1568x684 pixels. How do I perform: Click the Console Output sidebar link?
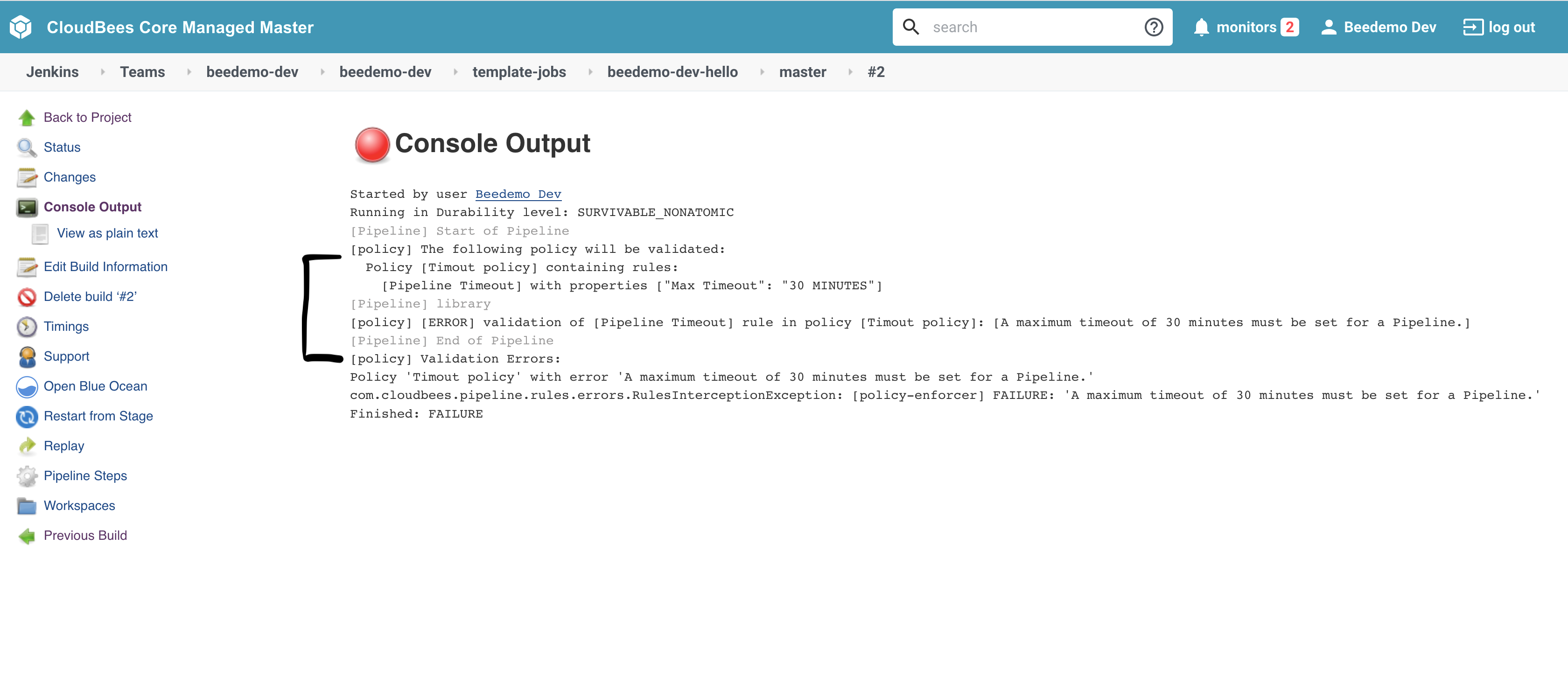[x=92, y=207]
